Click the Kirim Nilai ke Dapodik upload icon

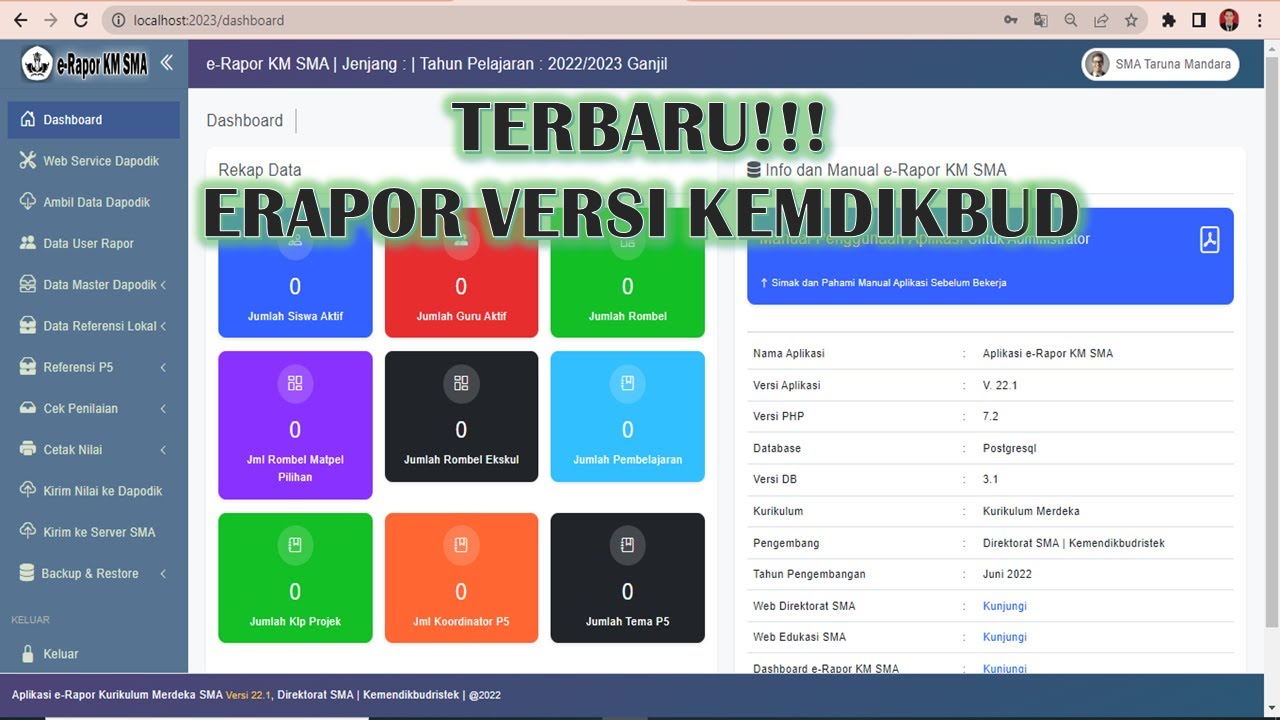(27, 490)
